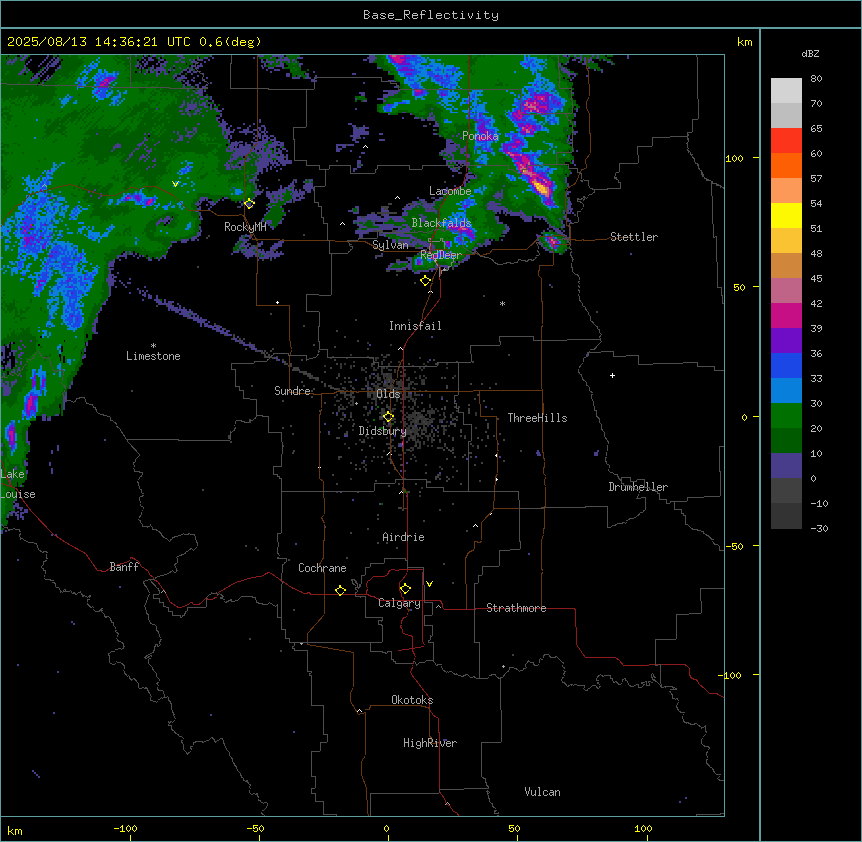
Task: Click the RockyMH label
Action: [x=245, y=227]
